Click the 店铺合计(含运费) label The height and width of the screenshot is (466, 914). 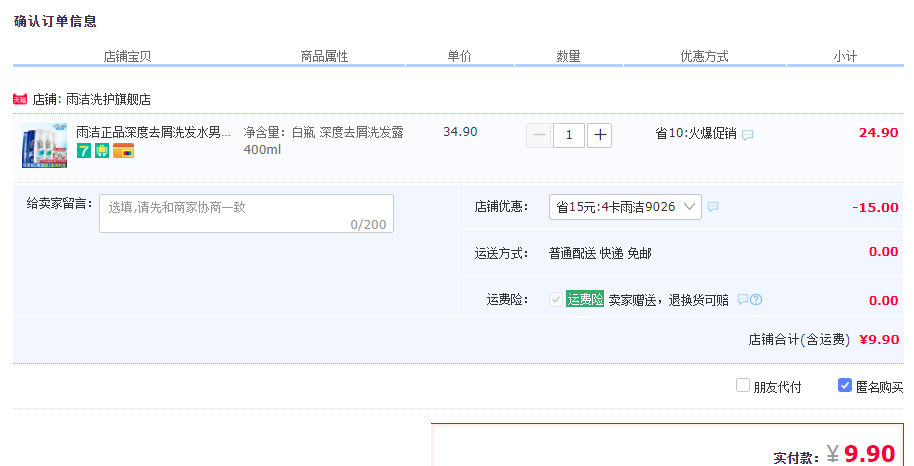point(799,339)
